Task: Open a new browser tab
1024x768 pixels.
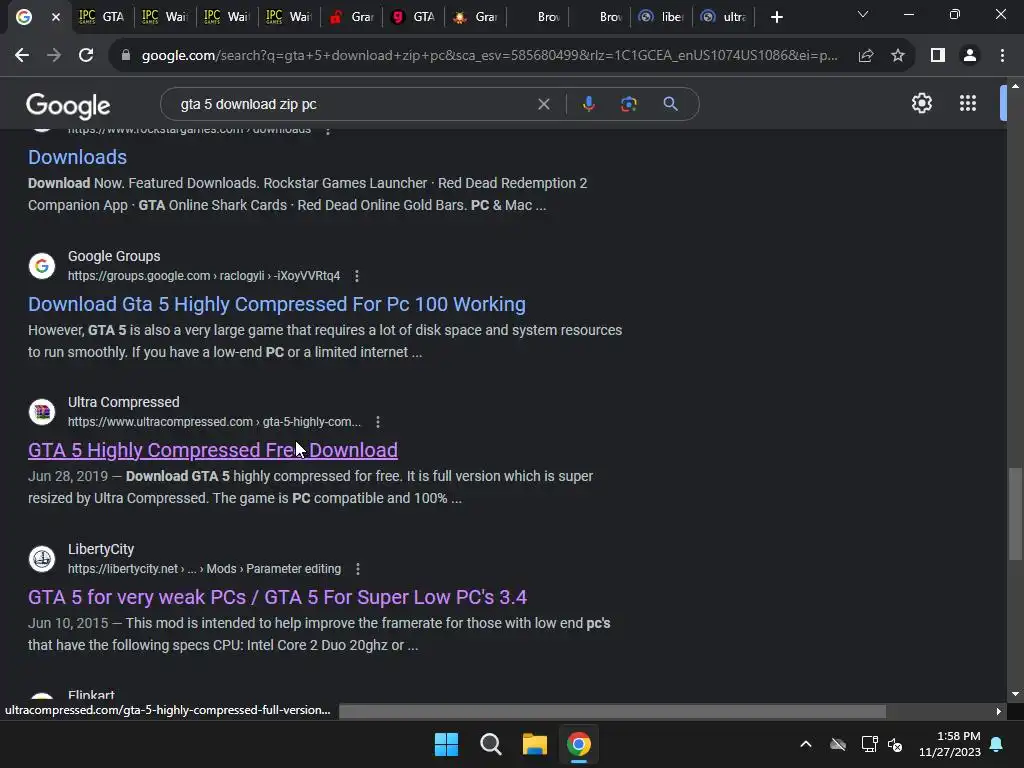Action: coord(776,17)
